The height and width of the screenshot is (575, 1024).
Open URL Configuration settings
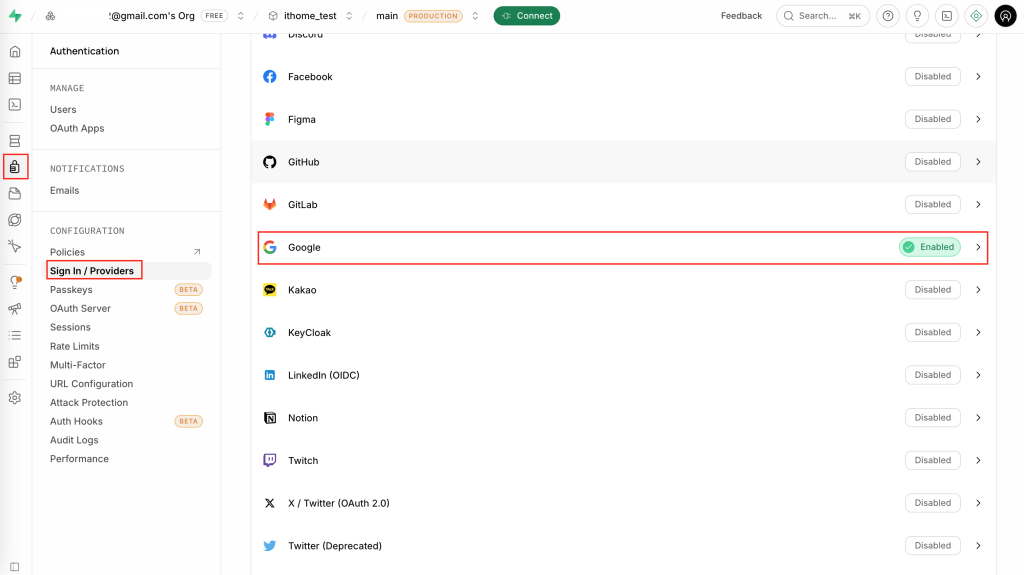tap(91, 384)
